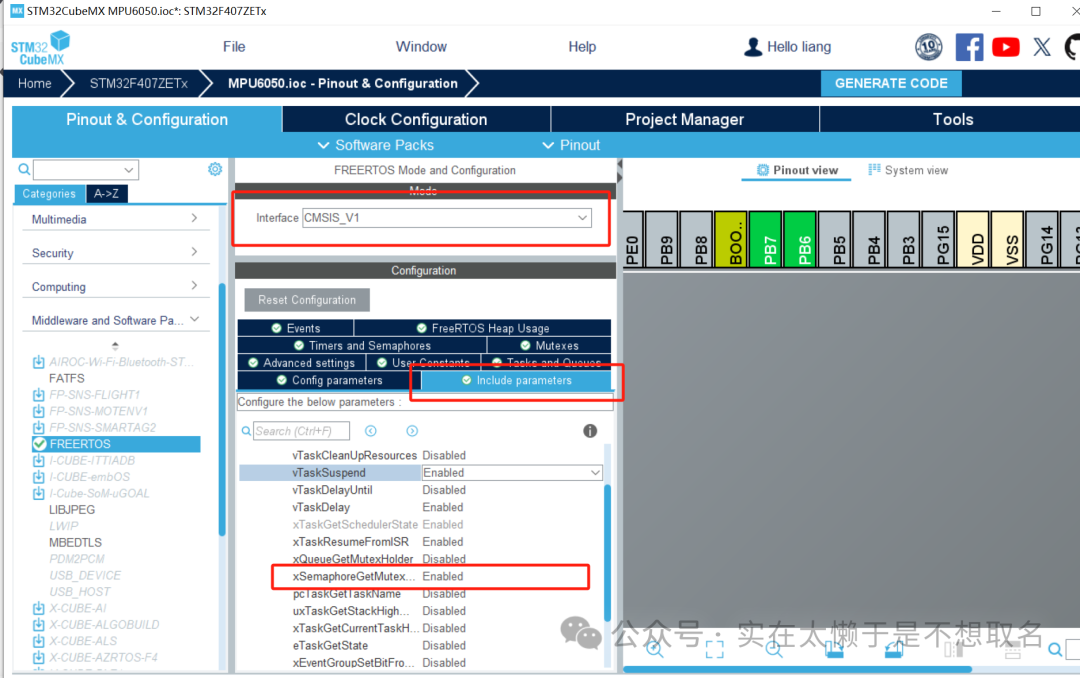This screenshot has width=1080, height=678.
Task: Switch to Project Manager tab
Action: pos(685,119)
